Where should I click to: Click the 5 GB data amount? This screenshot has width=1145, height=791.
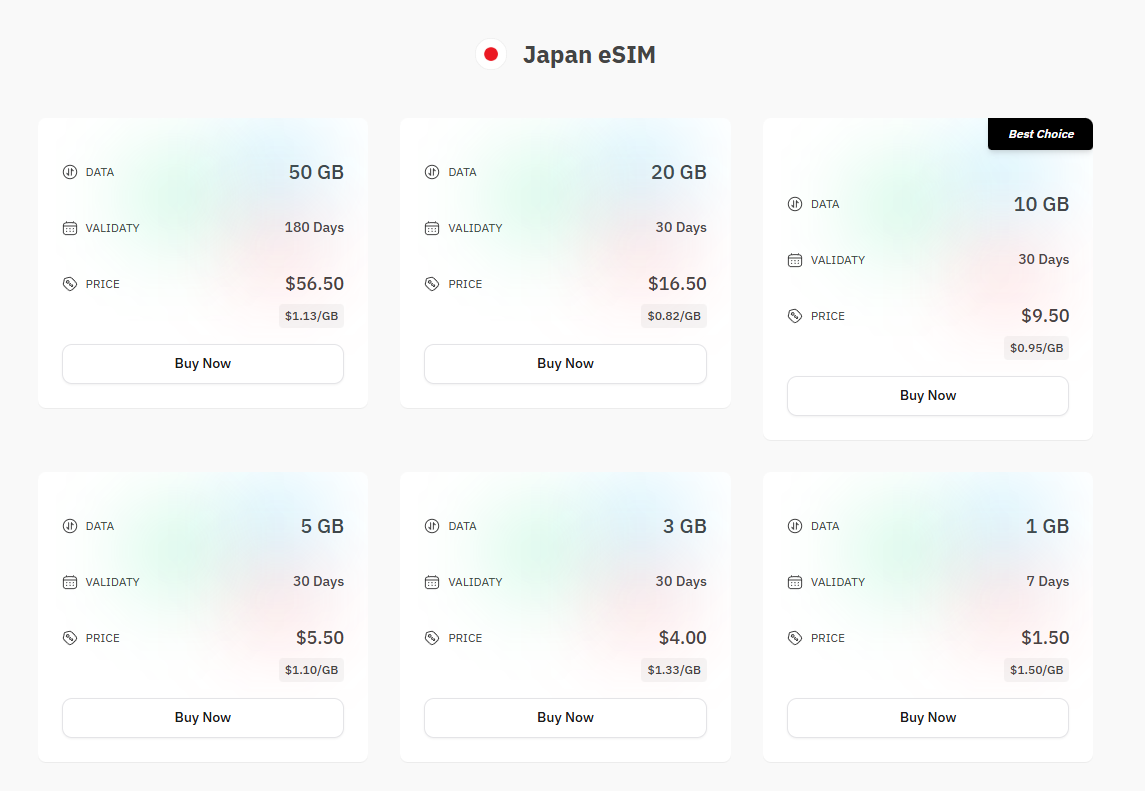click(322, 526)
